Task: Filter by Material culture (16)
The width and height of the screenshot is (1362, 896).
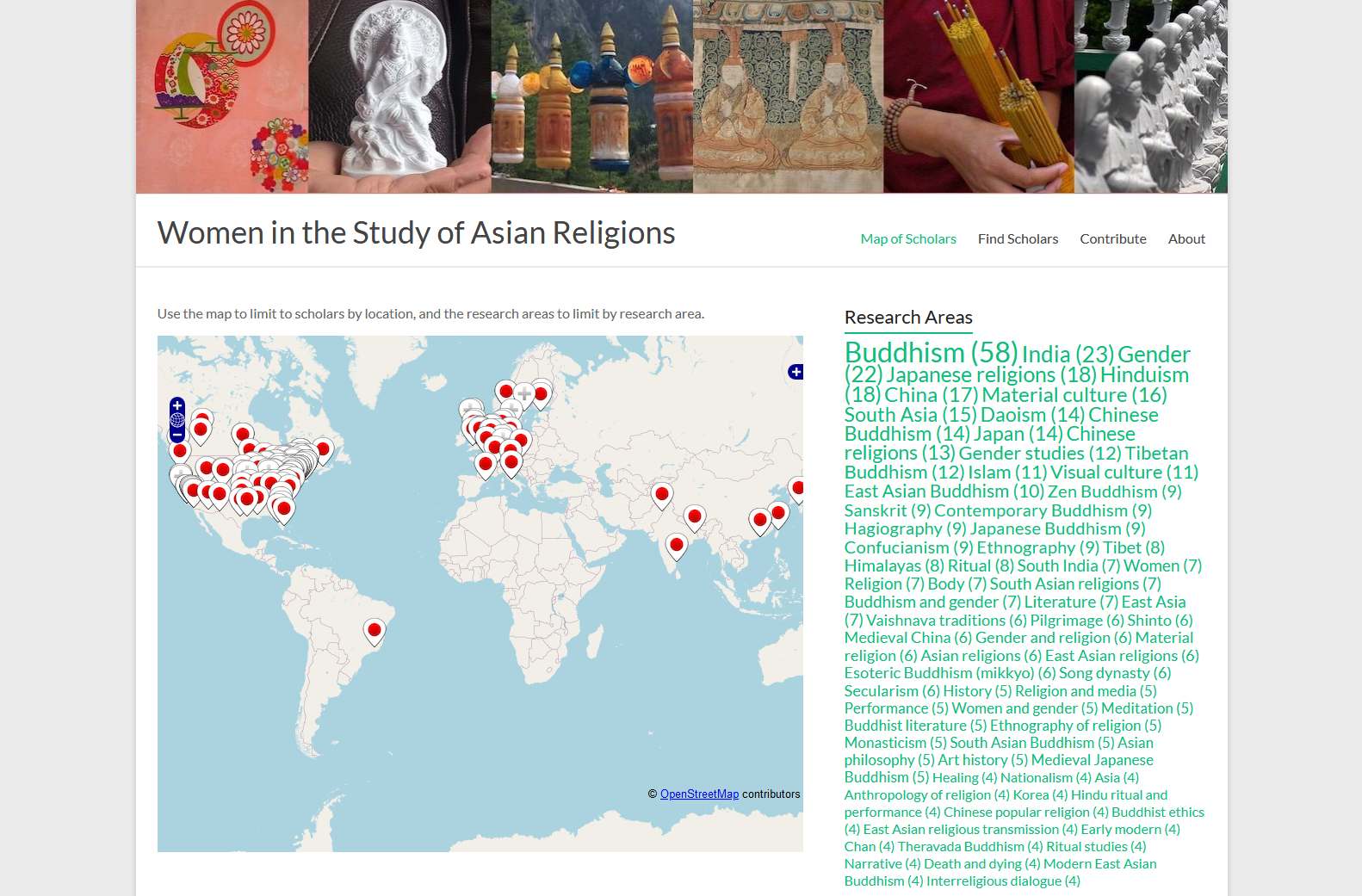Action: point(1074,395)
